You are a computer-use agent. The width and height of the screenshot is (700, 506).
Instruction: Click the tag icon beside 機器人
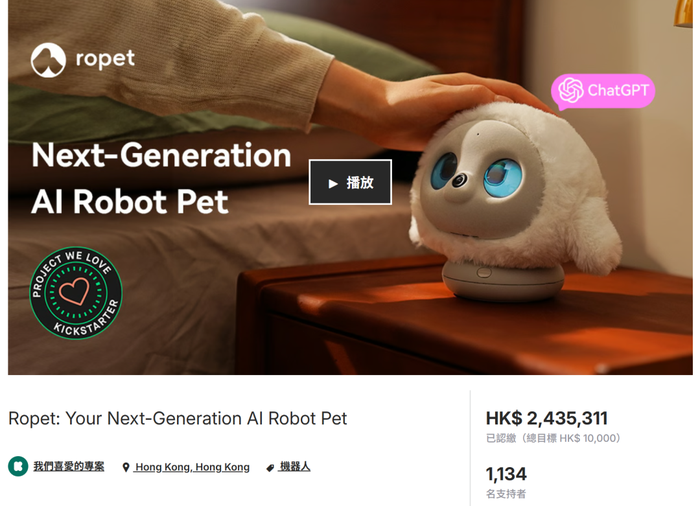[270, 468]
